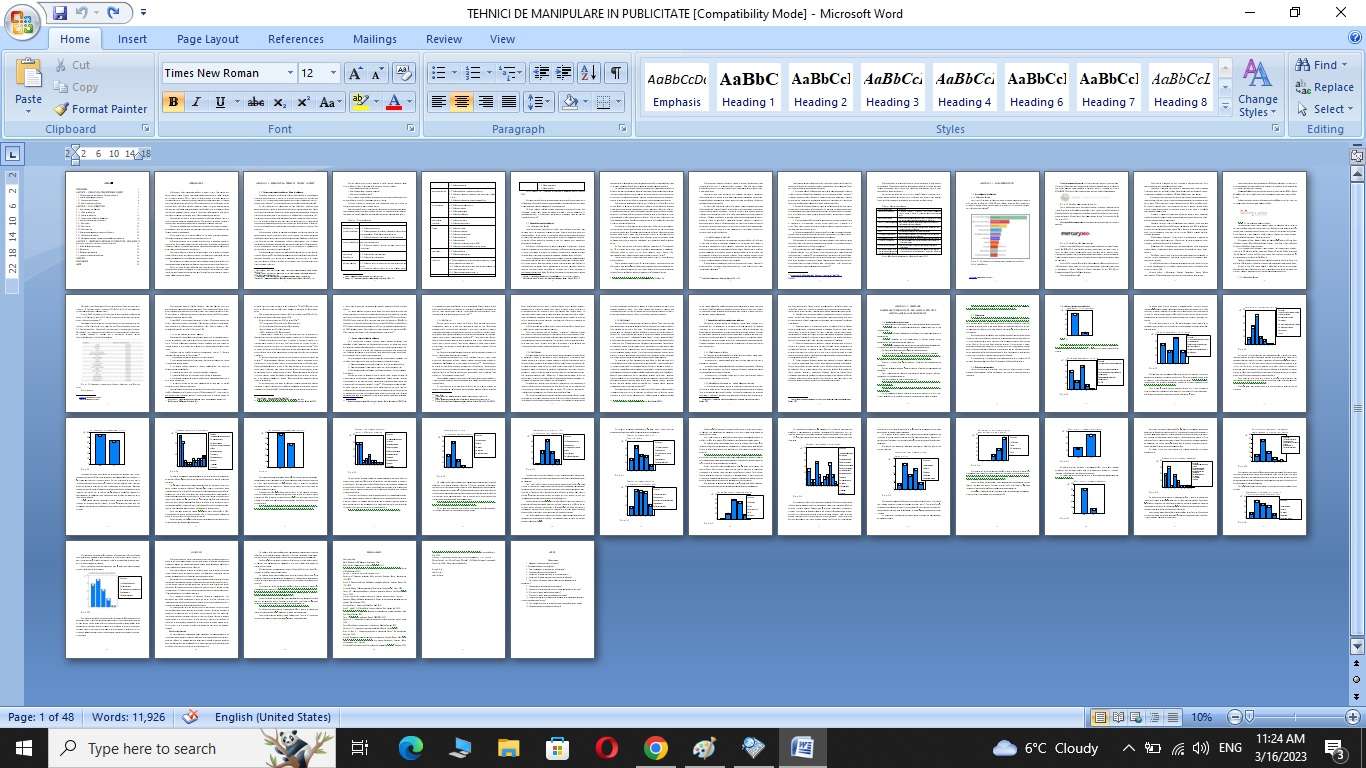Screen dimensions: 1366x768
Task: Click the Clear Formatting icon
Action: (x=404, y=73)
